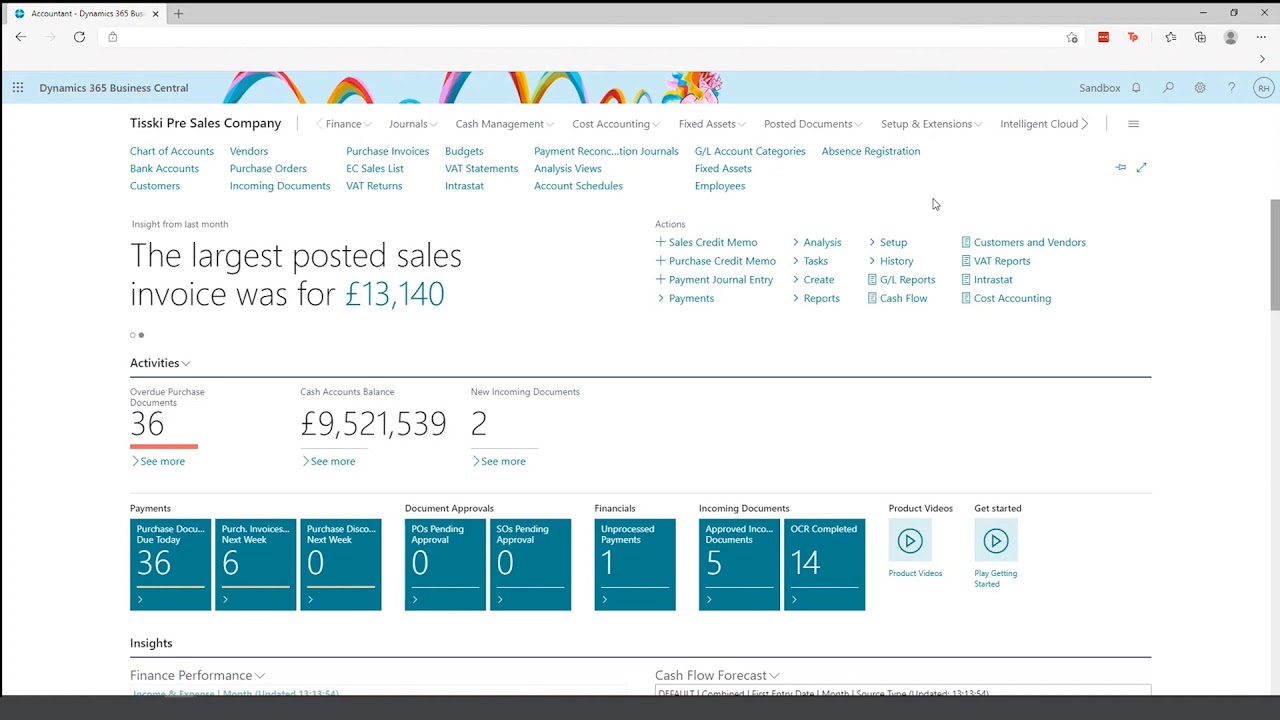Open the Unprocessed Payments tile
The height and width of the screenshot is (720, 1280).
[x=635, y=564]
